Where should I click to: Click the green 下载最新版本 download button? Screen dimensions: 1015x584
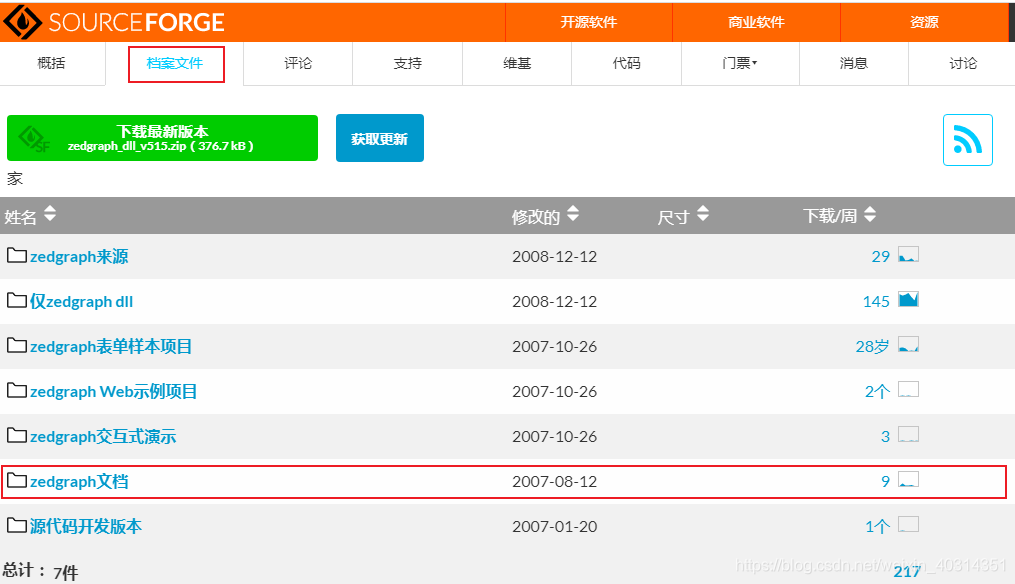point(162,138)
